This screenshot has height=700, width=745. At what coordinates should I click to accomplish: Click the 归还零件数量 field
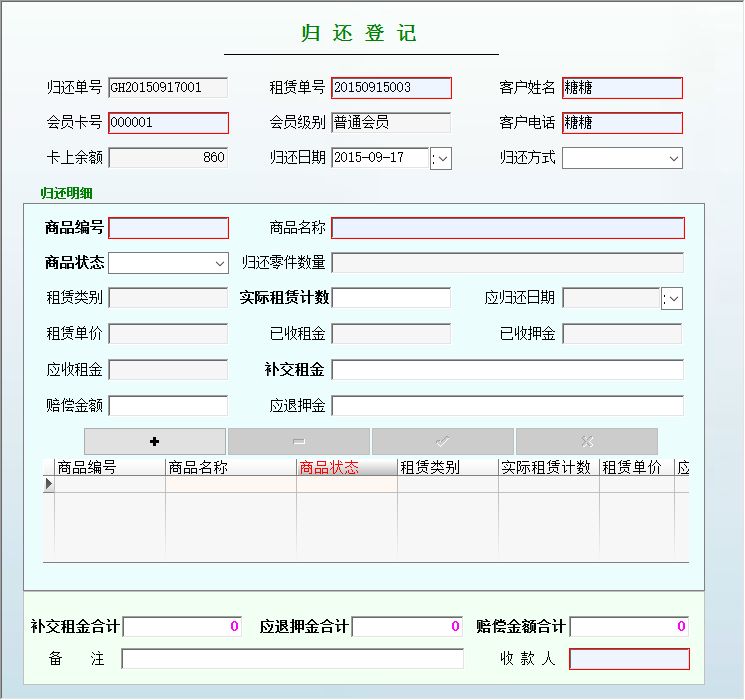507,263
